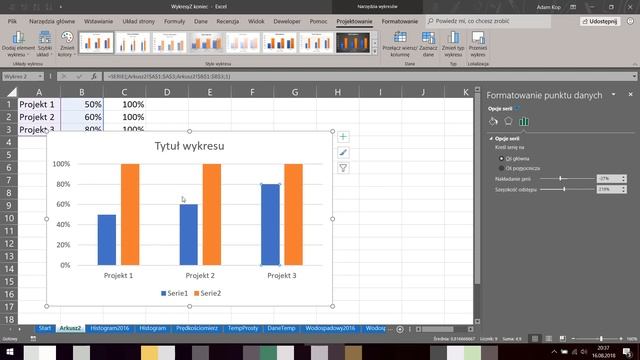
Task: Switch to page layout view
Action: pyautogui.click(x=549, y=339)
